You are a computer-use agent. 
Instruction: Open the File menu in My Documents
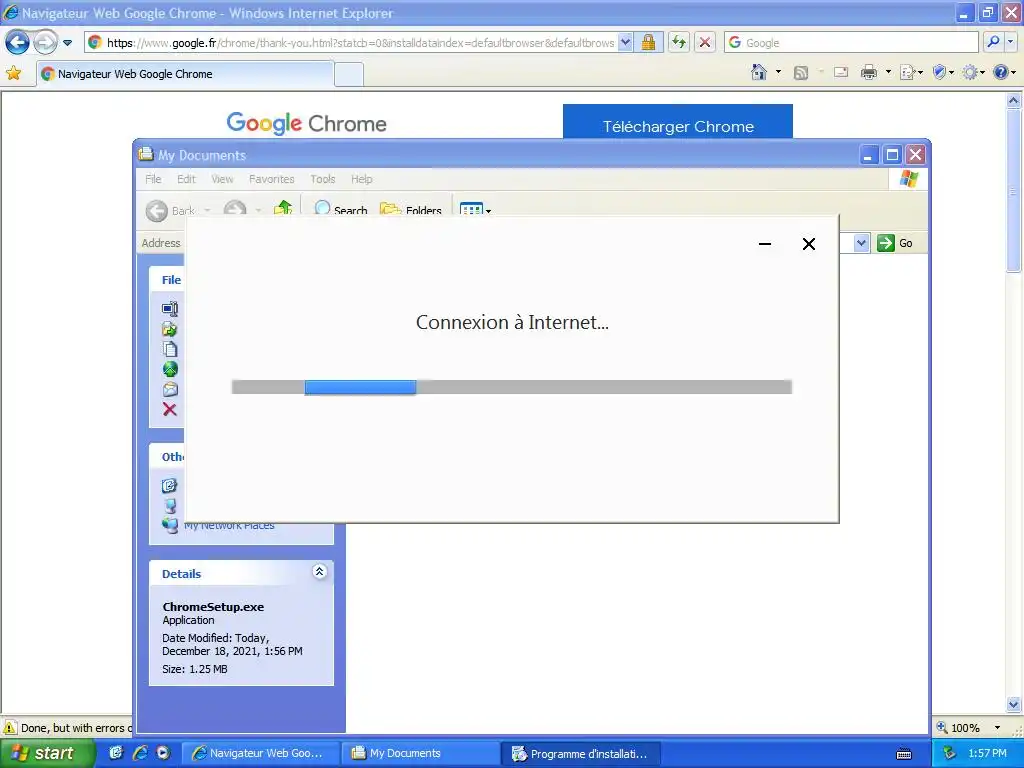[153, 179]
